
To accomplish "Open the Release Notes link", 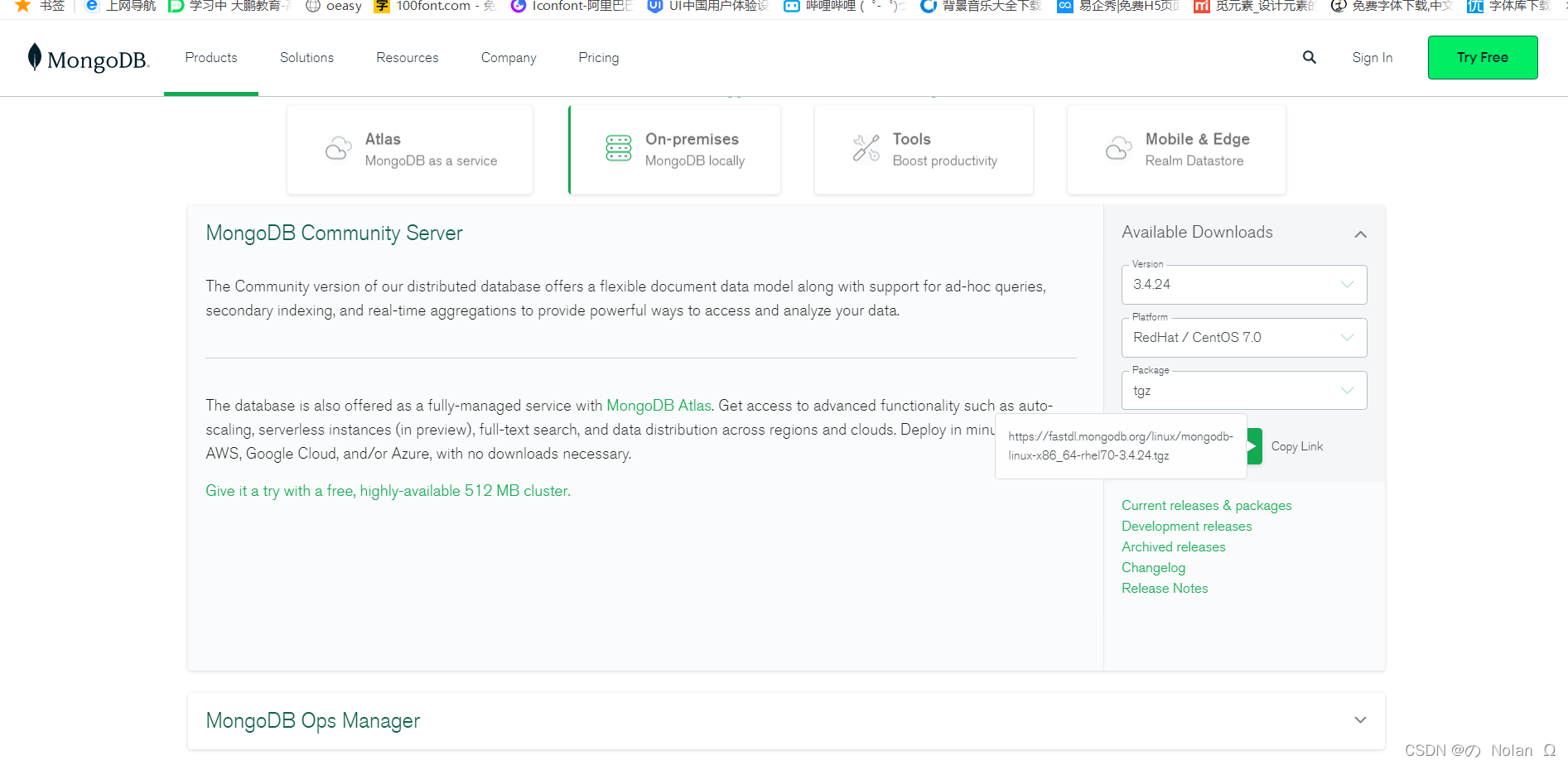I will (1165, 588).
